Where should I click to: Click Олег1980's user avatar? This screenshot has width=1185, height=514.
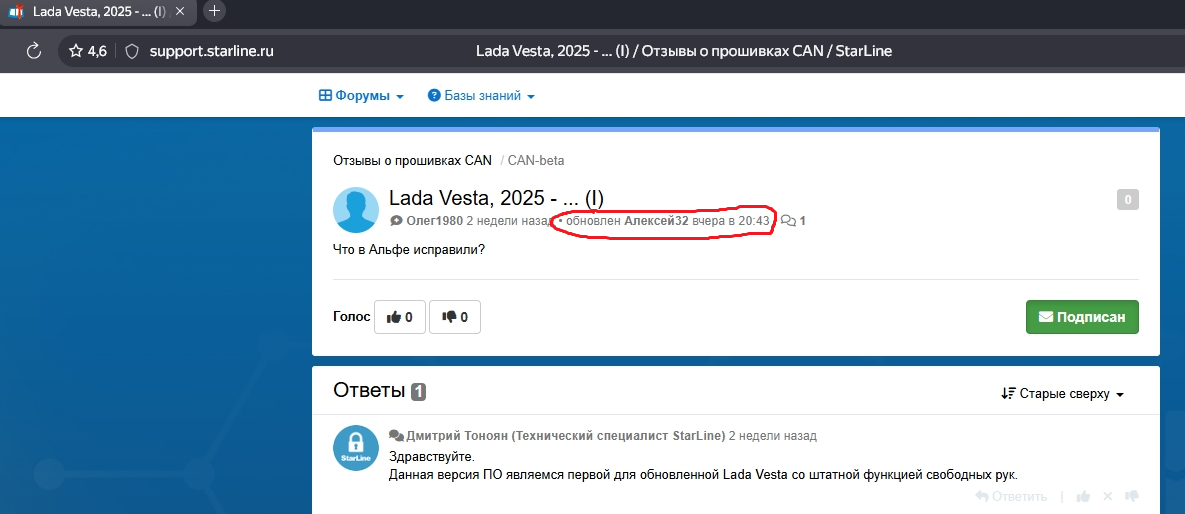tap(356, 210)
